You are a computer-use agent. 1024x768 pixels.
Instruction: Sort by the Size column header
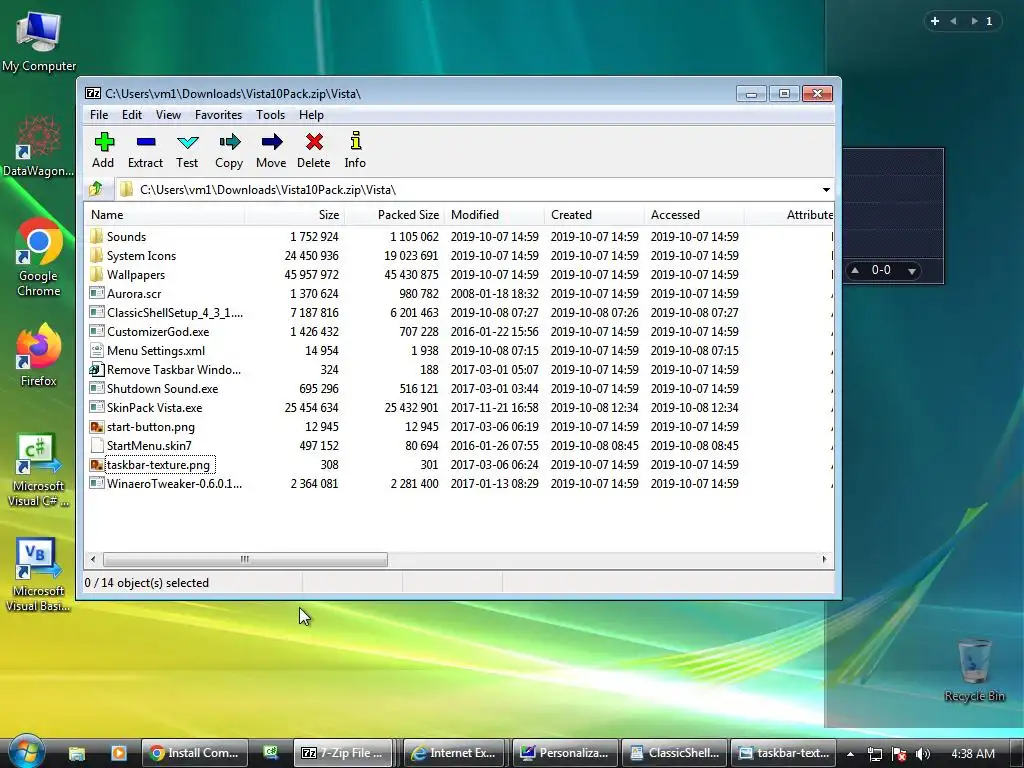point(295,215)
